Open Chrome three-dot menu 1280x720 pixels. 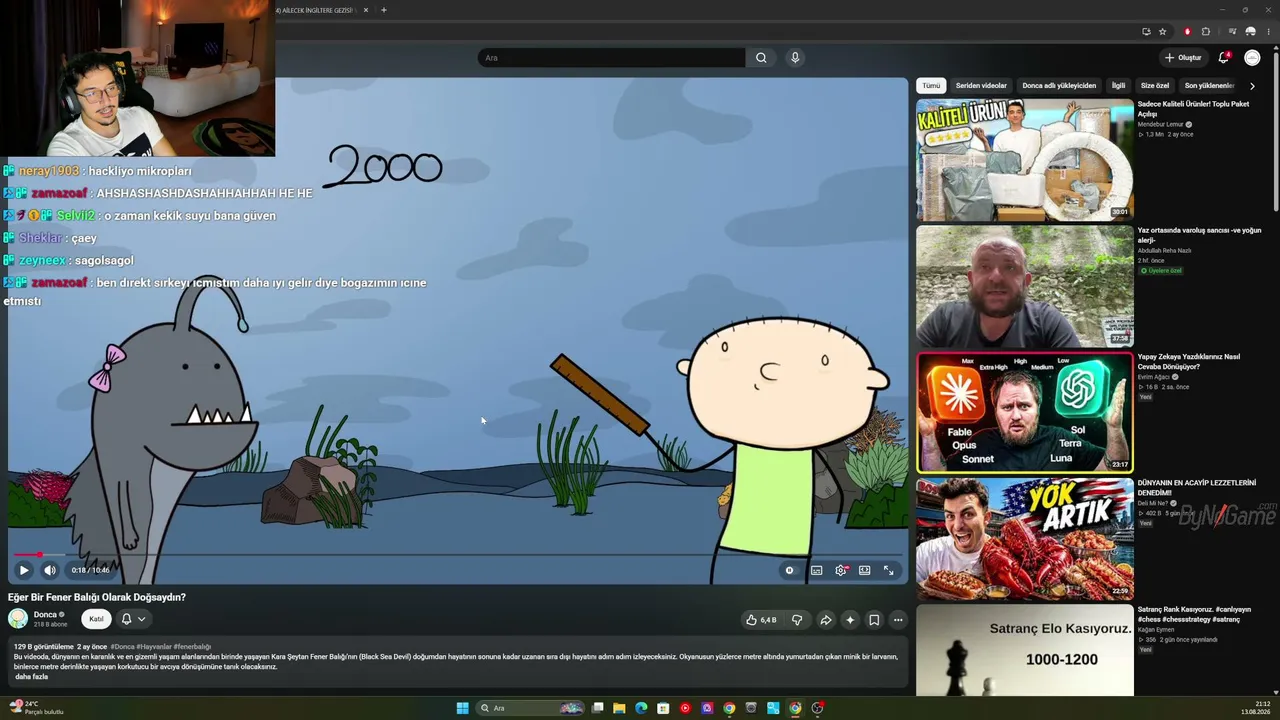click(x=1268, y=31)
